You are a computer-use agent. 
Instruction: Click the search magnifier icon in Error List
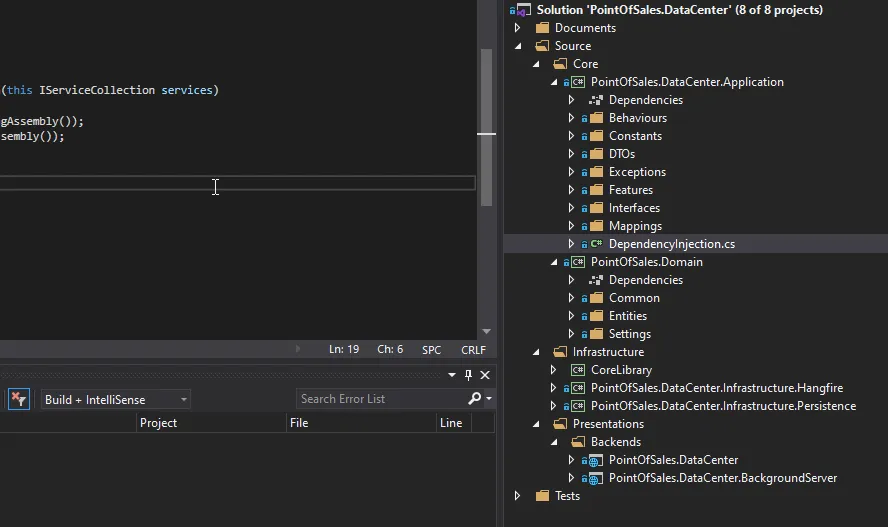click(x=475, y=399)
